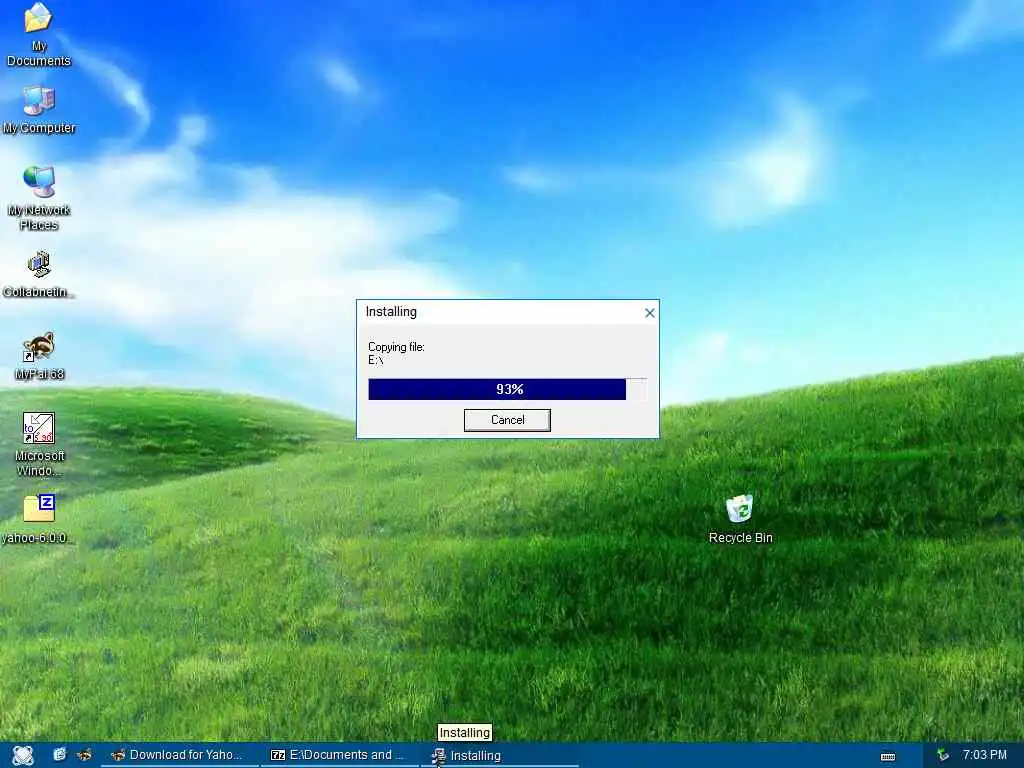Switch to Installing taskbar button
Image resolution: width=1024 pixels, height=768 pixels.
pyautogui.click(x=500, y=756)
